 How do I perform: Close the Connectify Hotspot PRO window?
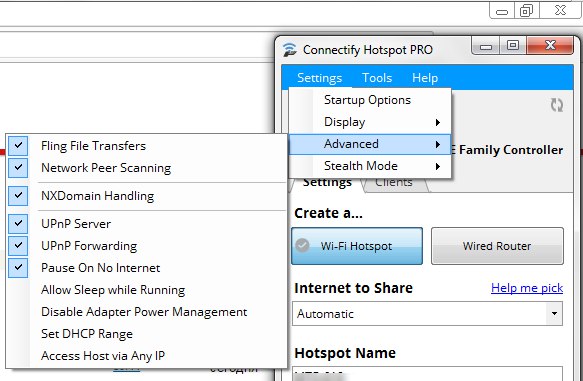(550, 46)
